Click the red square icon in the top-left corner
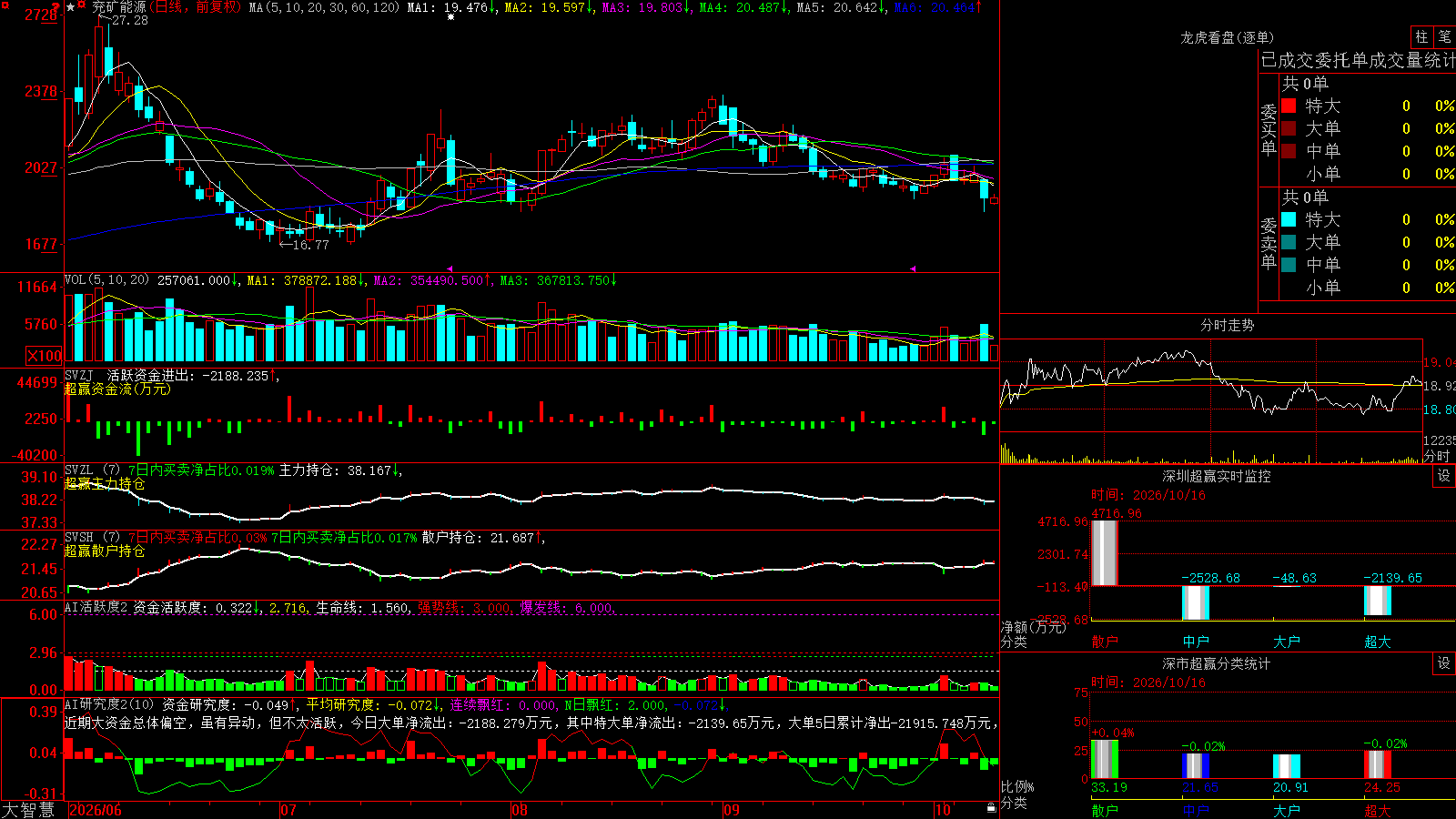 click(x=5, y=5)
